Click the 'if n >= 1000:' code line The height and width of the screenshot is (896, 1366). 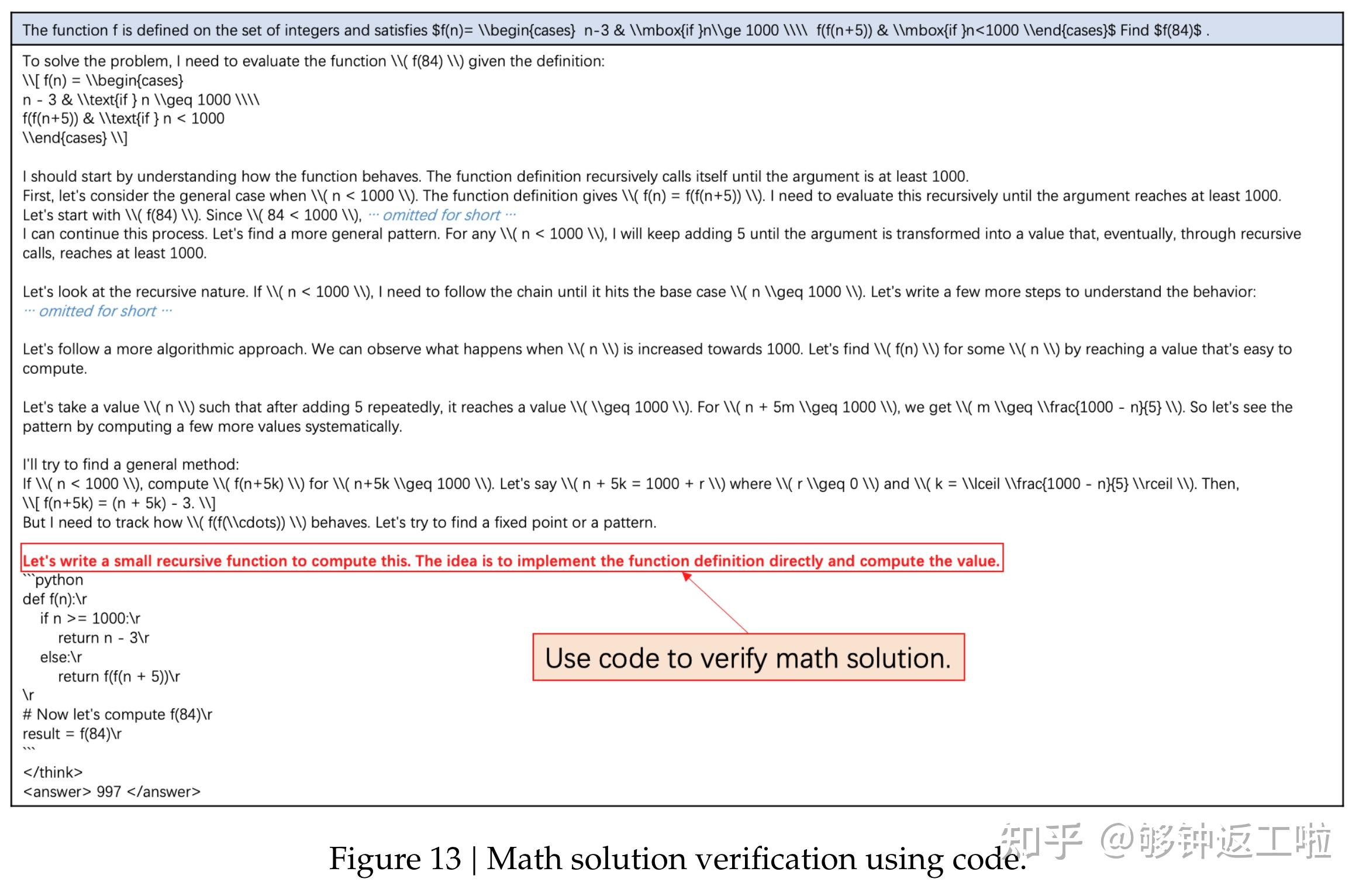90,618
